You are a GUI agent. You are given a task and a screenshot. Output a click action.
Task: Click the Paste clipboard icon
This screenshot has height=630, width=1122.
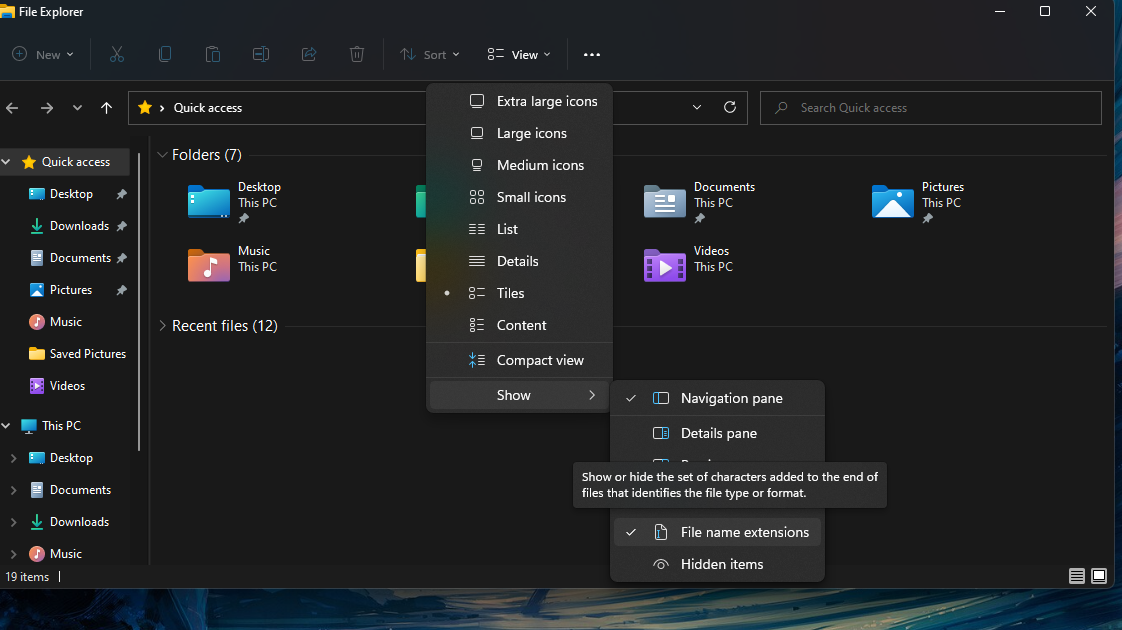tap(213, 54)
